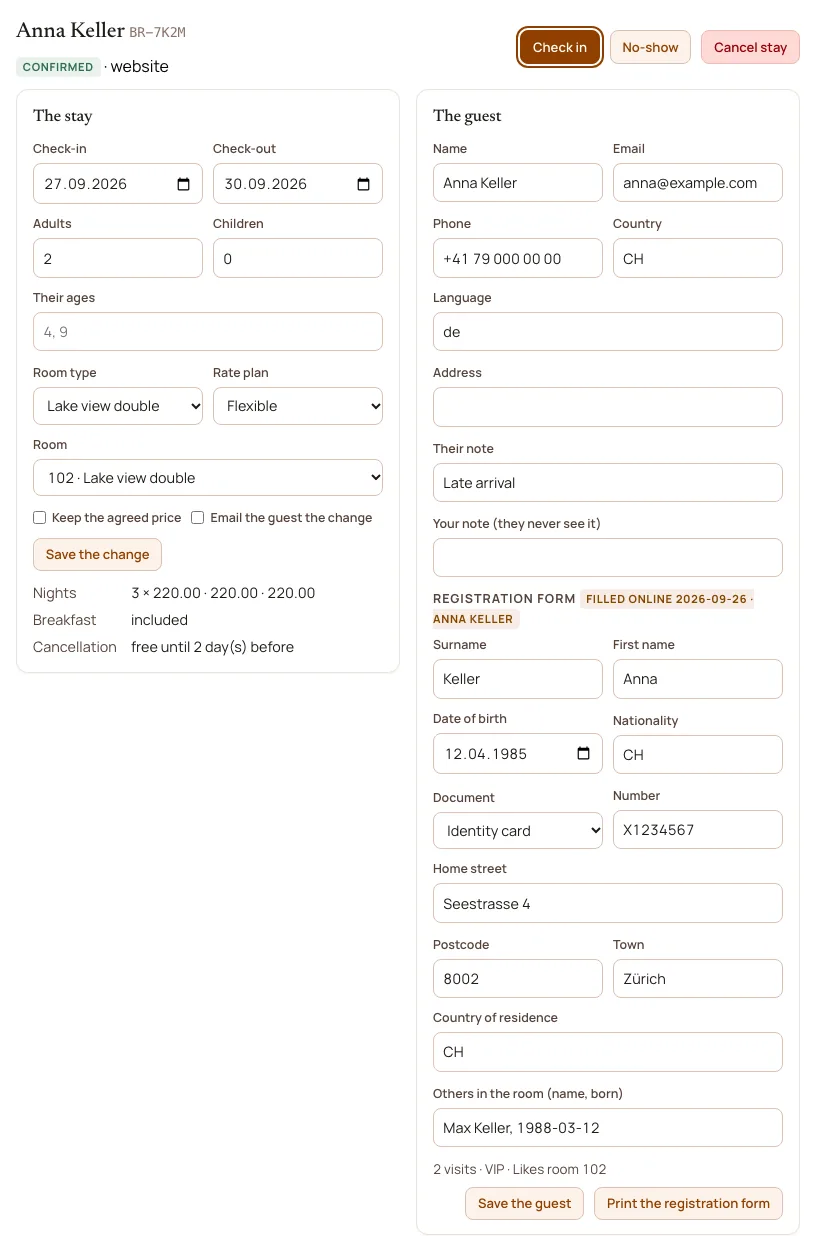Click Save the change

(97, 554)
